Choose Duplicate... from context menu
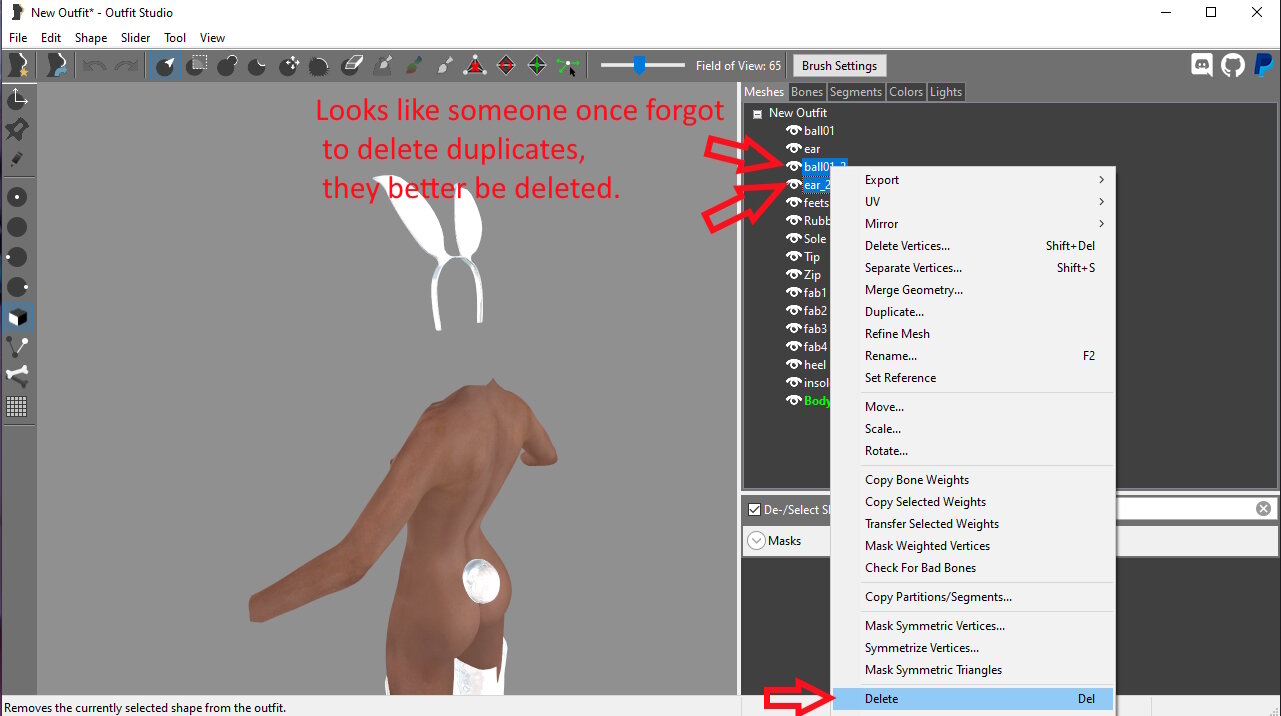 (x=972, y=312)
